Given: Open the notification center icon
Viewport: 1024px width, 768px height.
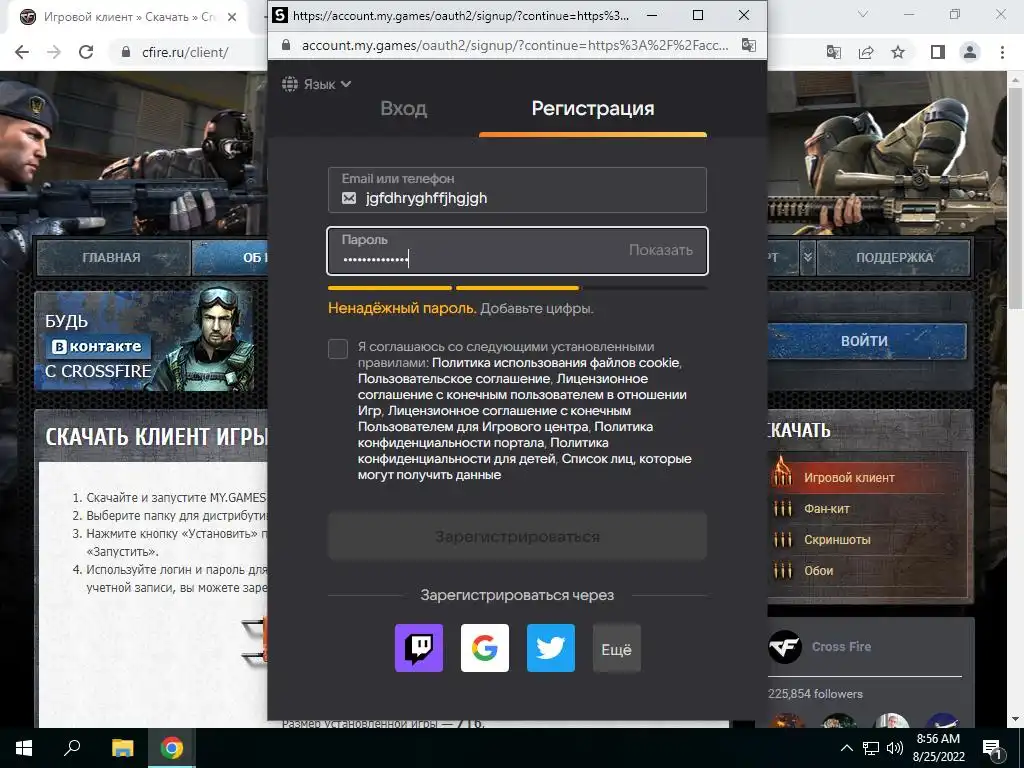Looking at the screenshot, I should pyautogui.click(x=993, y=750).
